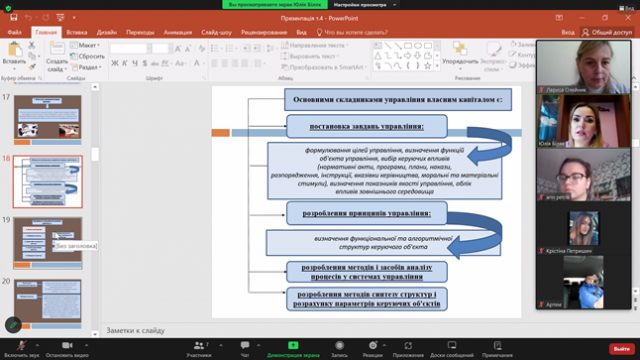Open Participants (Участники) icon
This screenshot has width=640, height=360.
coord(199,345)
